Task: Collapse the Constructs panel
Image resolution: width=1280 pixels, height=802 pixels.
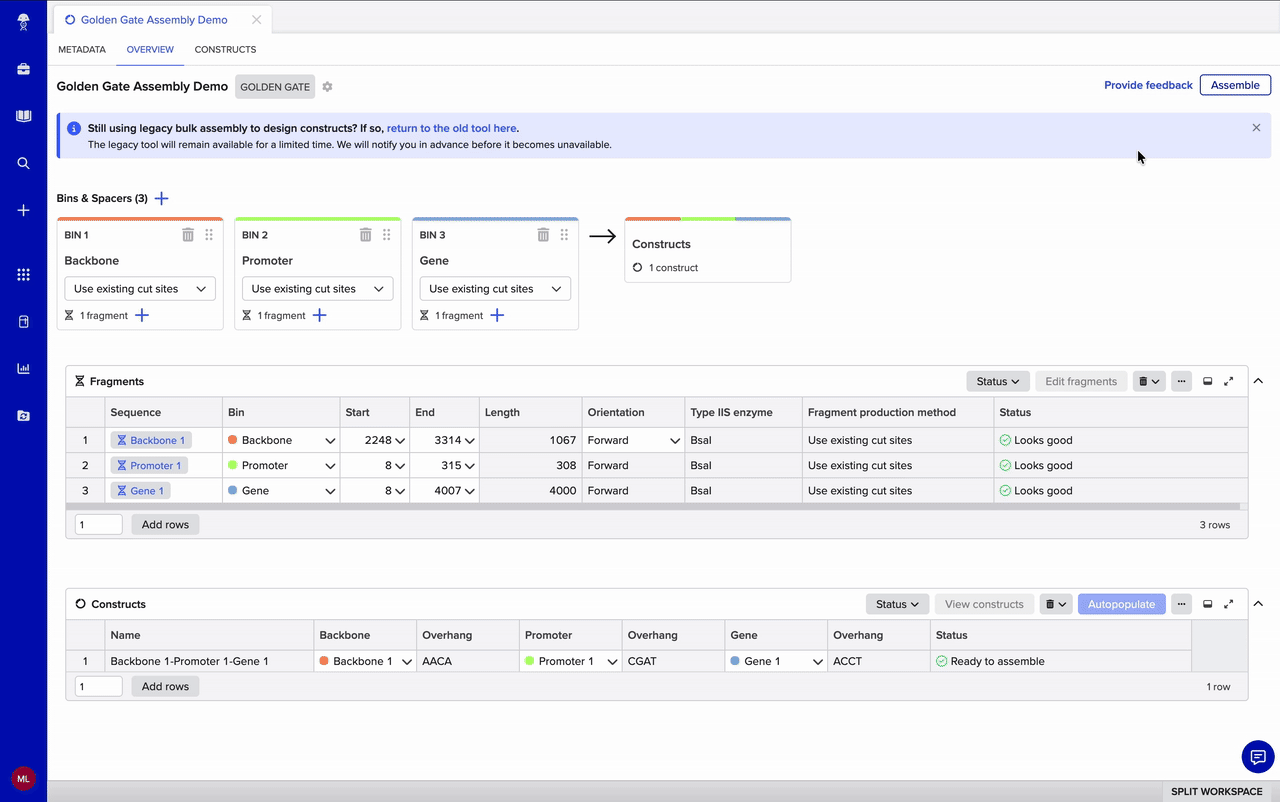Action: [1258, 603]
